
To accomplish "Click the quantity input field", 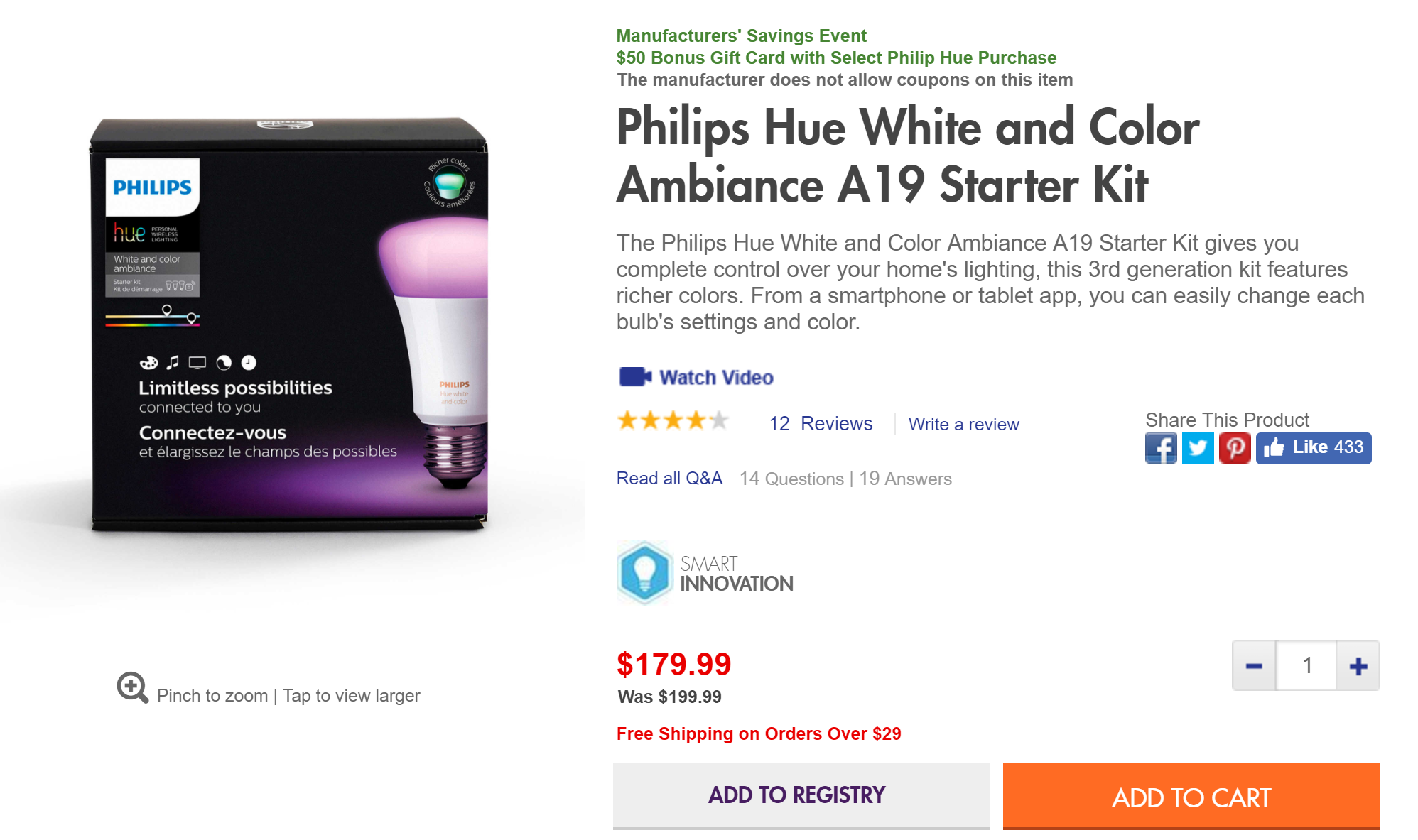I will click(1306, 665).
